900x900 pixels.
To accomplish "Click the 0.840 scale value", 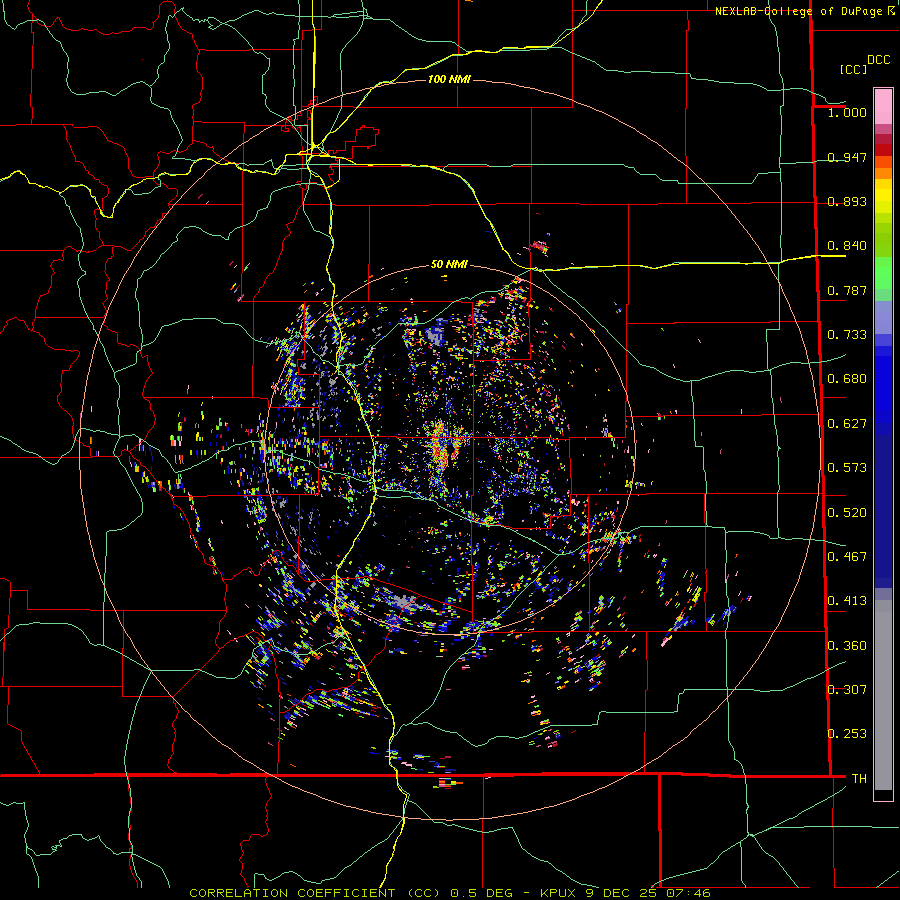I will tap(847, 246).
